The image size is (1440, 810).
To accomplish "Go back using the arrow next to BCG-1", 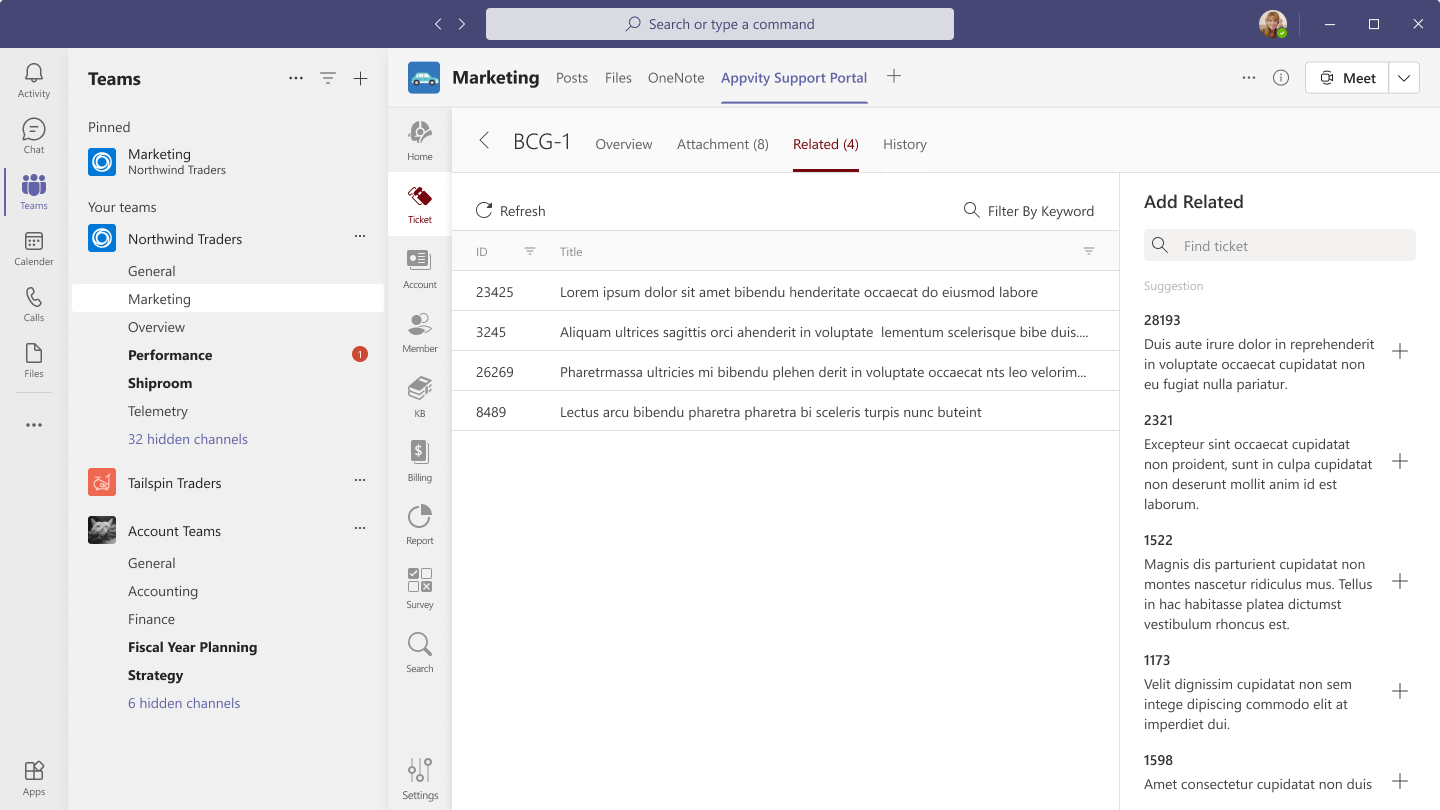I will click(x=484, y=142).
